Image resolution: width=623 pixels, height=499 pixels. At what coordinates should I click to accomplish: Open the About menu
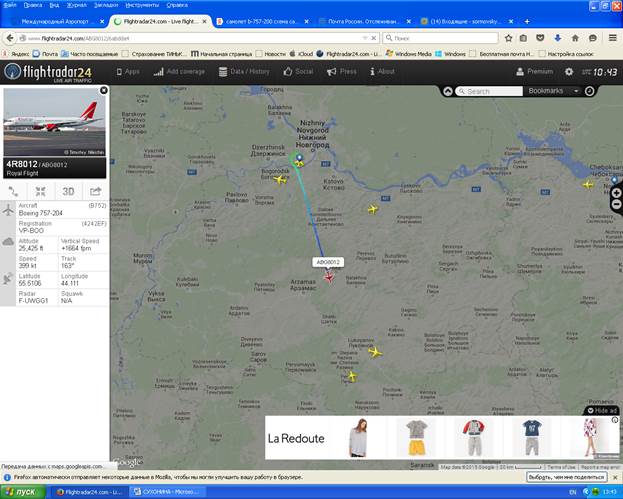[382, 72]
